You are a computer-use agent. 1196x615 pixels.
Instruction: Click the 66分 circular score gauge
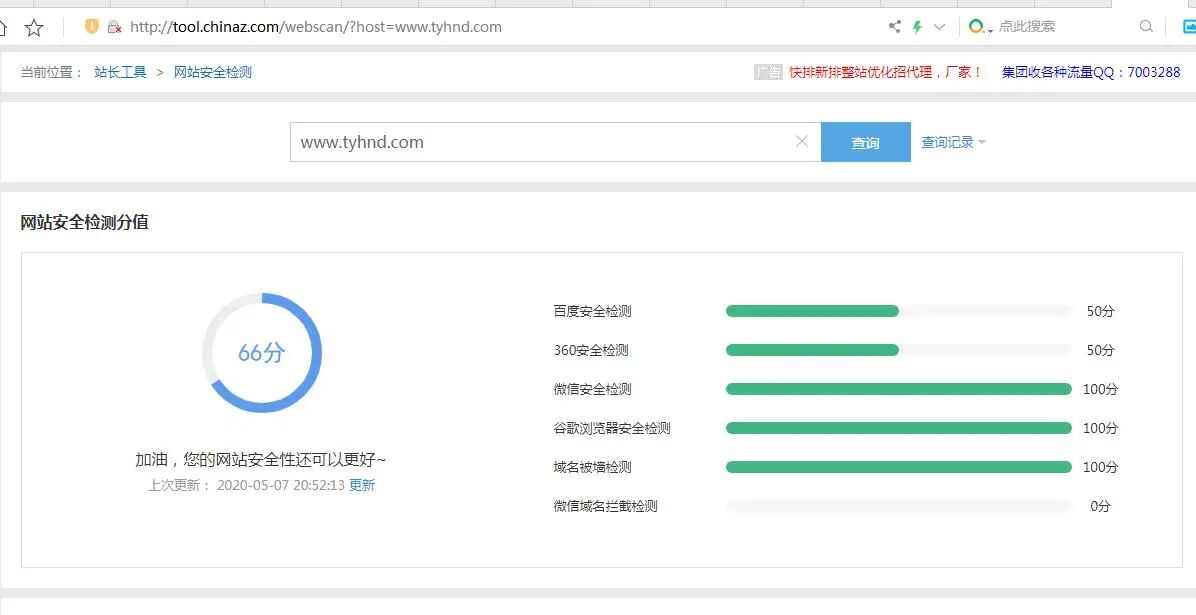[x=262, y=353]
